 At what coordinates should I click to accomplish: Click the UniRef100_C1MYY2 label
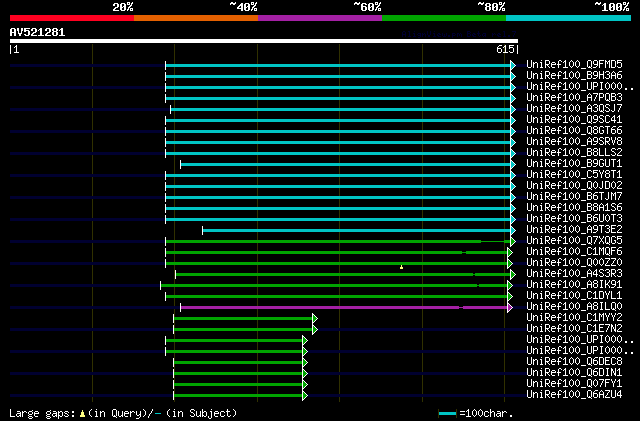574,318
